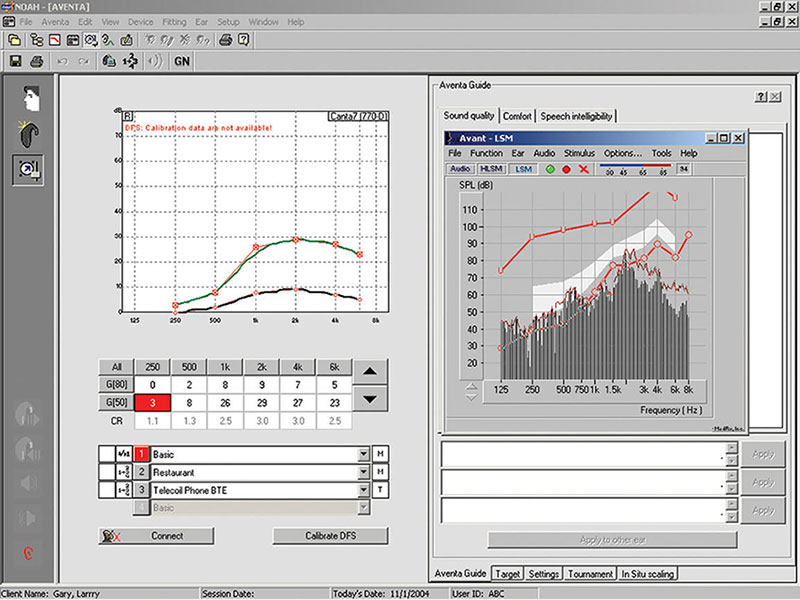Open the Telecoil Phone BTE dropdown
Viewport: 800px width, 600px height.
point(362,490)
